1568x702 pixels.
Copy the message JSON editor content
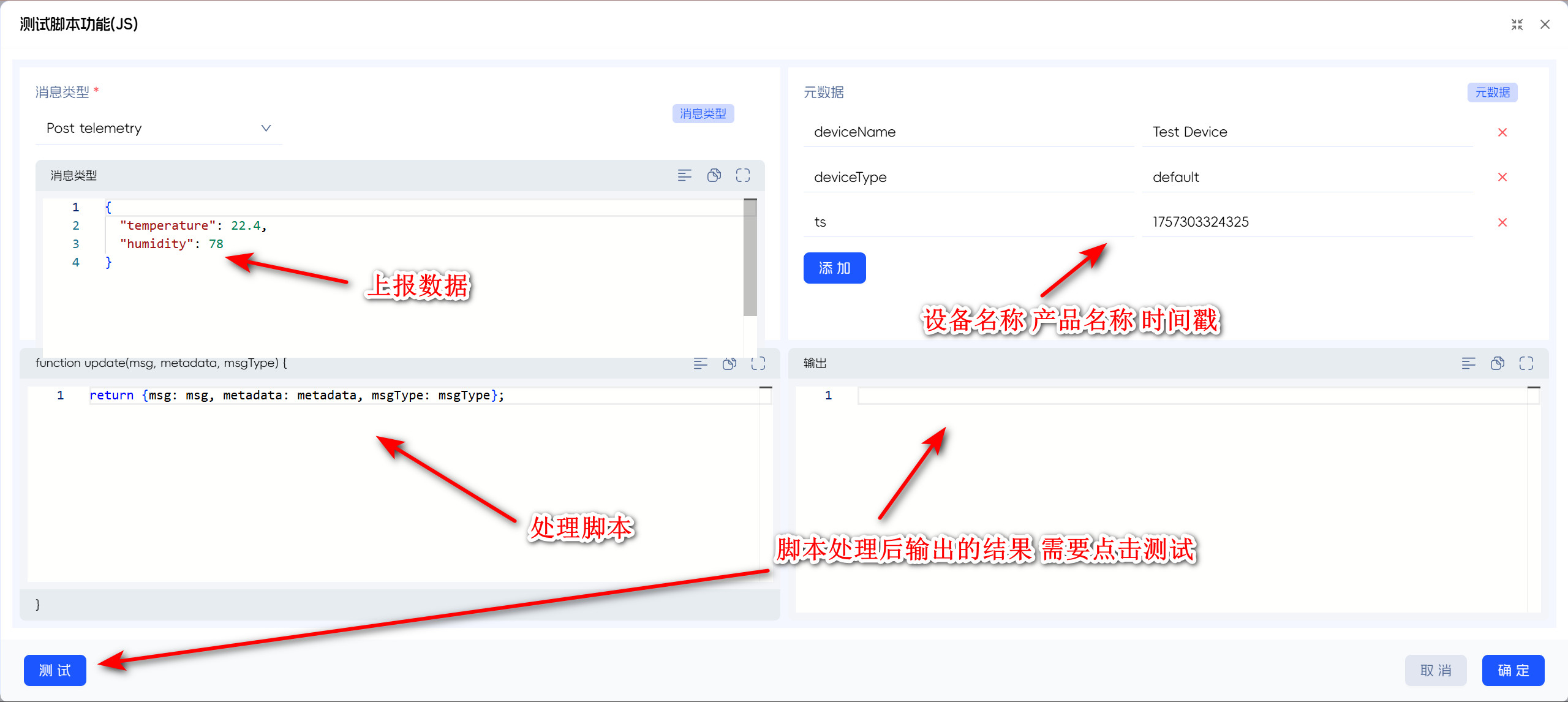714,176
